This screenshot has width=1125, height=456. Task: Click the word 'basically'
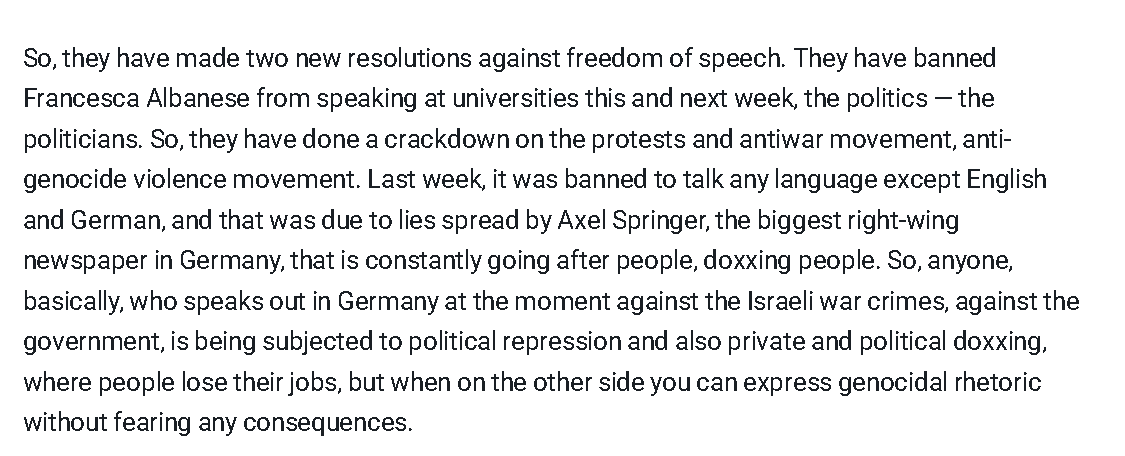[x=74, y=302]
